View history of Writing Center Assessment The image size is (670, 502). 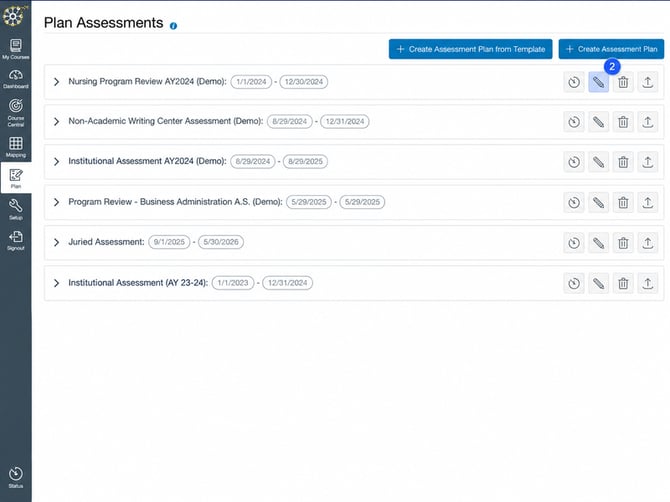(574, 122)
